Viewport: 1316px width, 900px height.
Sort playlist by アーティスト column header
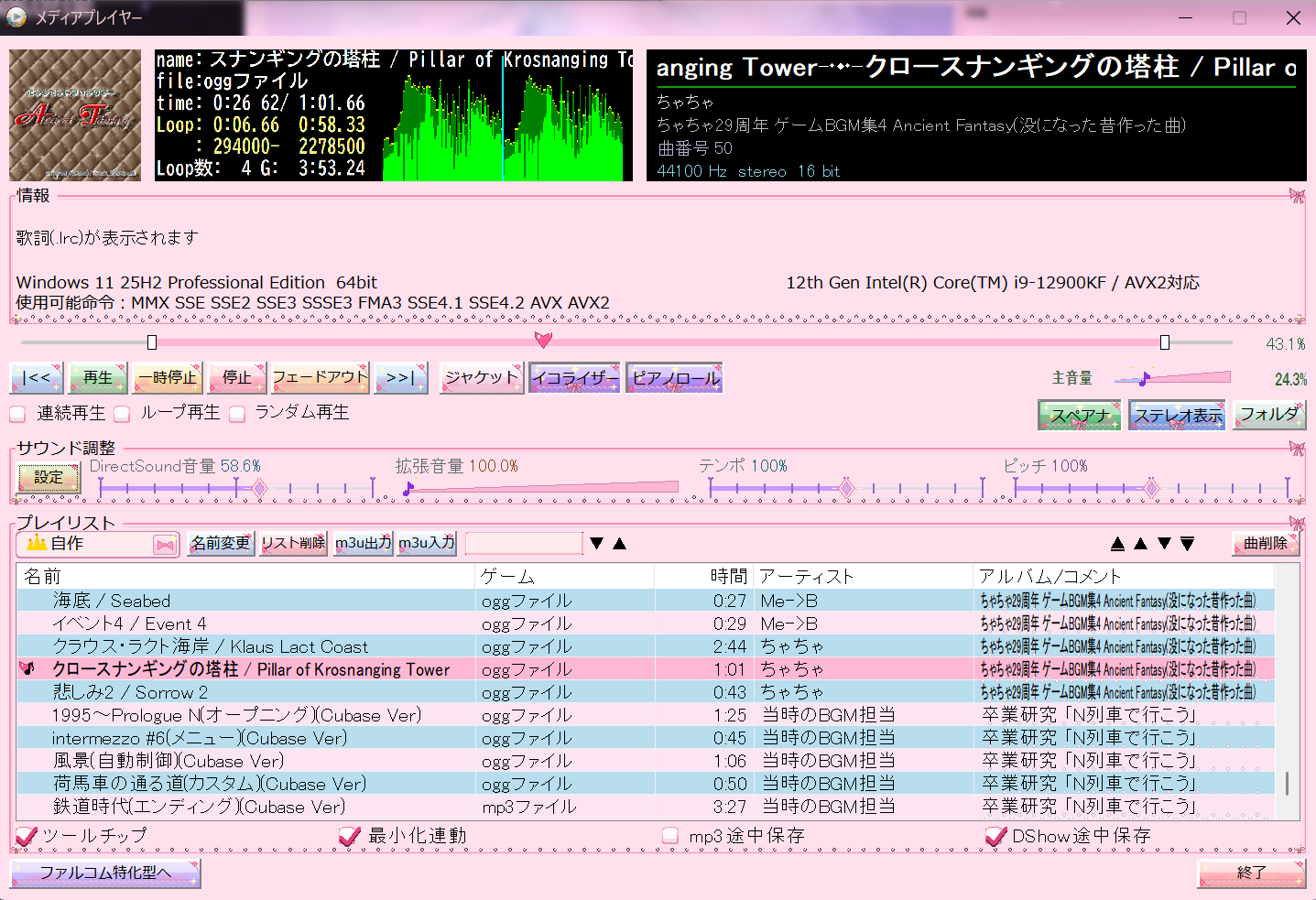click(863, 576)
